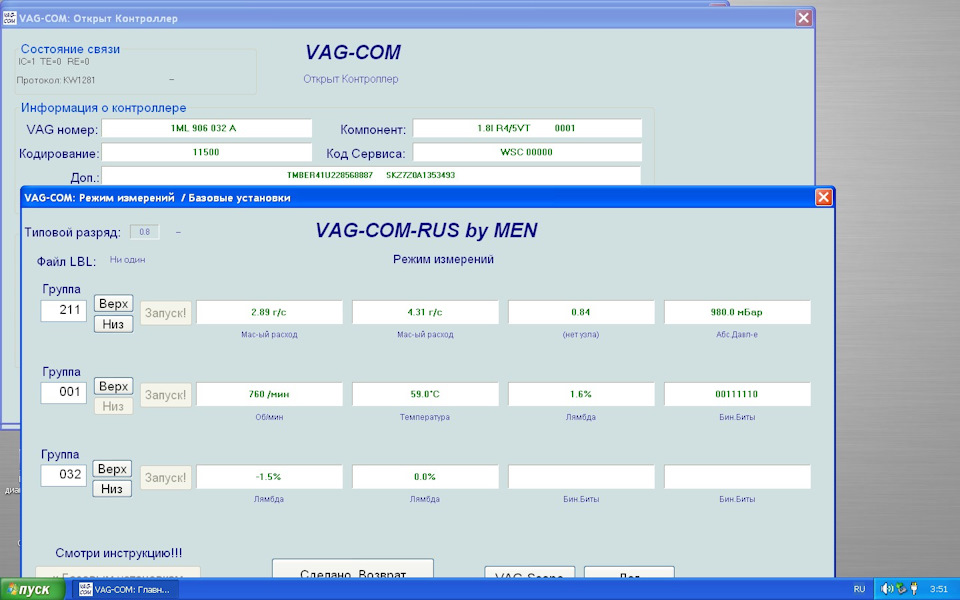Click the VAG-COM icon in back window title bar
The height and width of the screenshot is (600, 960).
pos(9,18)
